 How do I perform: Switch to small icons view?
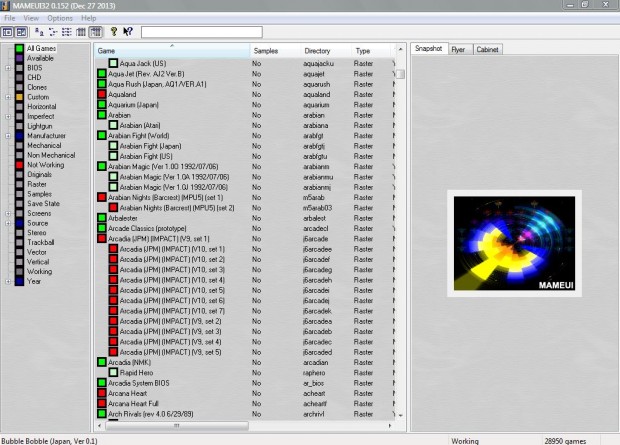coord(54,32)
